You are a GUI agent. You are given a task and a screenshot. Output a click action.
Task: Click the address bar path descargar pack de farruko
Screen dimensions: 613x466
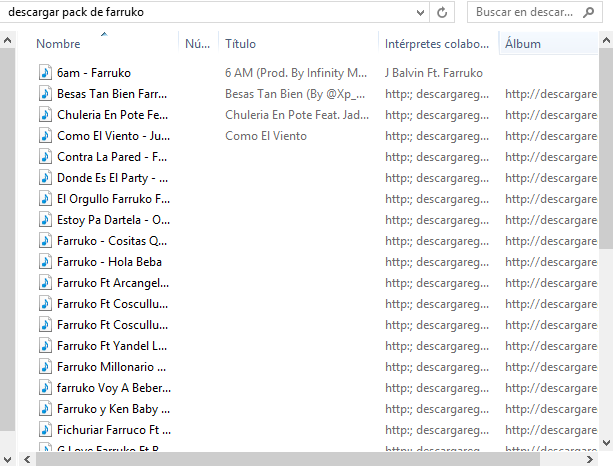pos(76,12)
